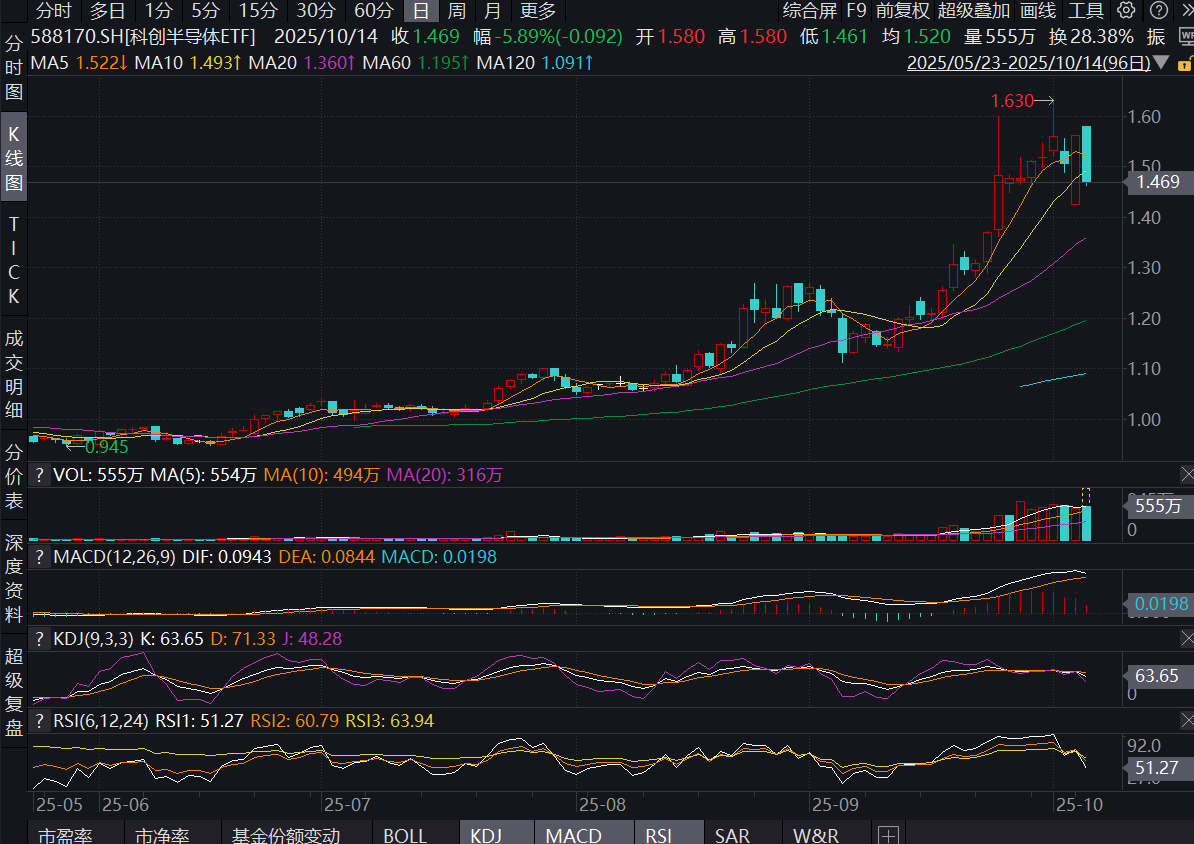The height and width of the screenshot is (844, 1194).
Task: Open the 更多 periods dropdown
Action: point(538,11)
